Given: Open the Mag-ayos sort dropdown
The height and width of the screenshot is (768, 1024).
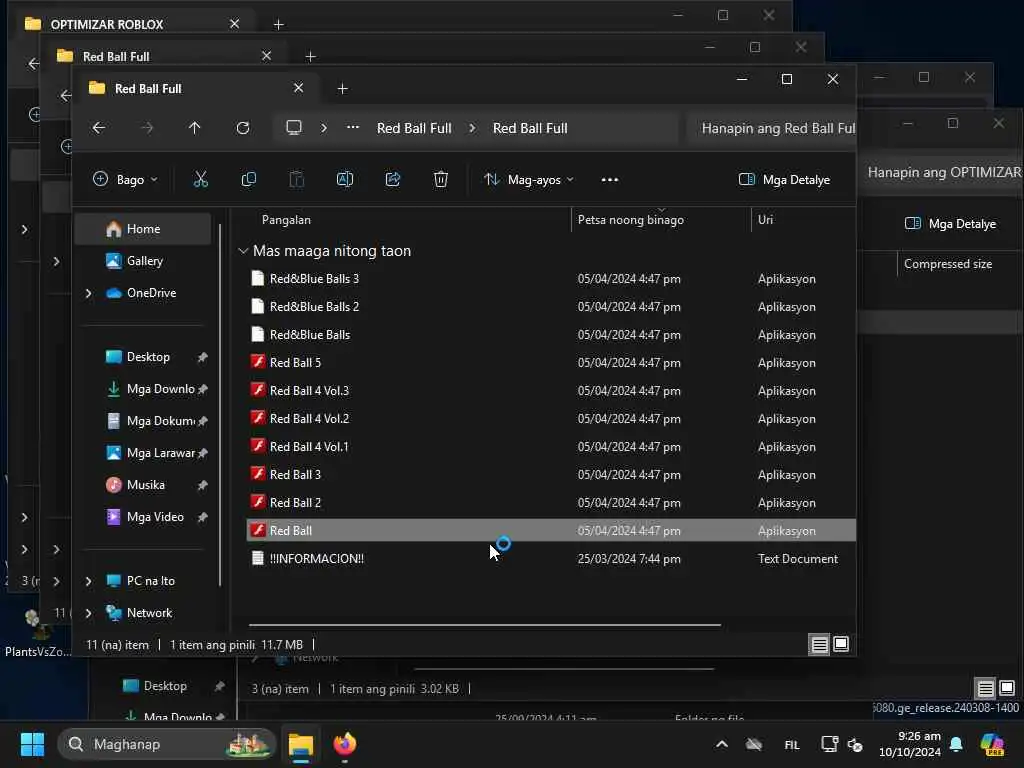Looking at the screenshot, I should 529,180.
